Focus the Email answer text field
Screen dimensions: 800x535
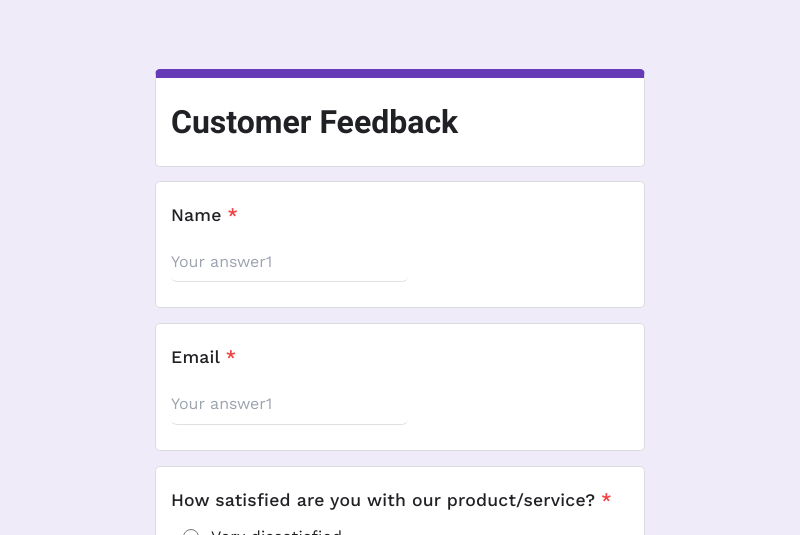(x=288, y=404)
